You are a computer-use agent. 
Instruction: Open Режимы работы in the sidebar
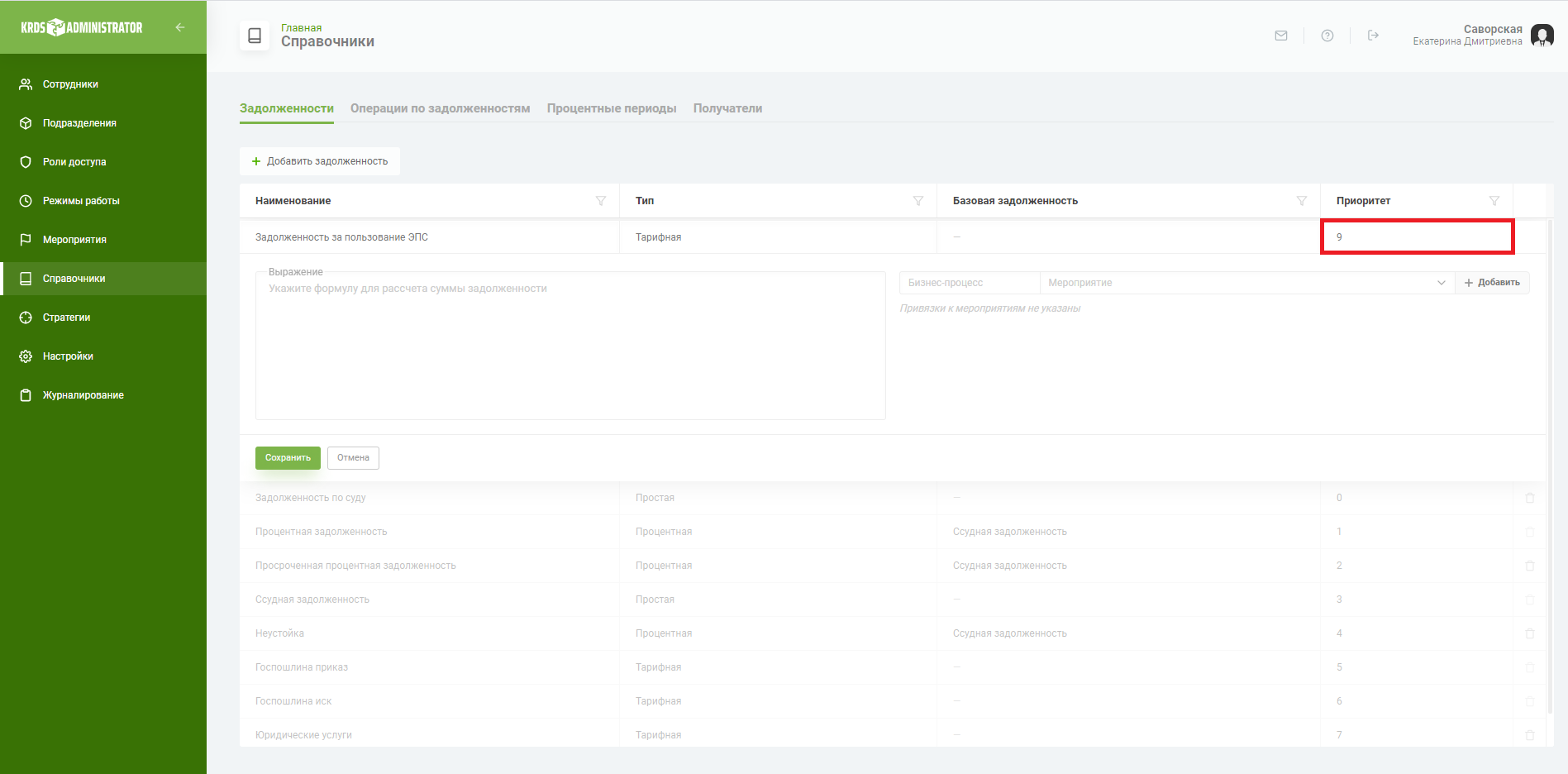point(103,201)
